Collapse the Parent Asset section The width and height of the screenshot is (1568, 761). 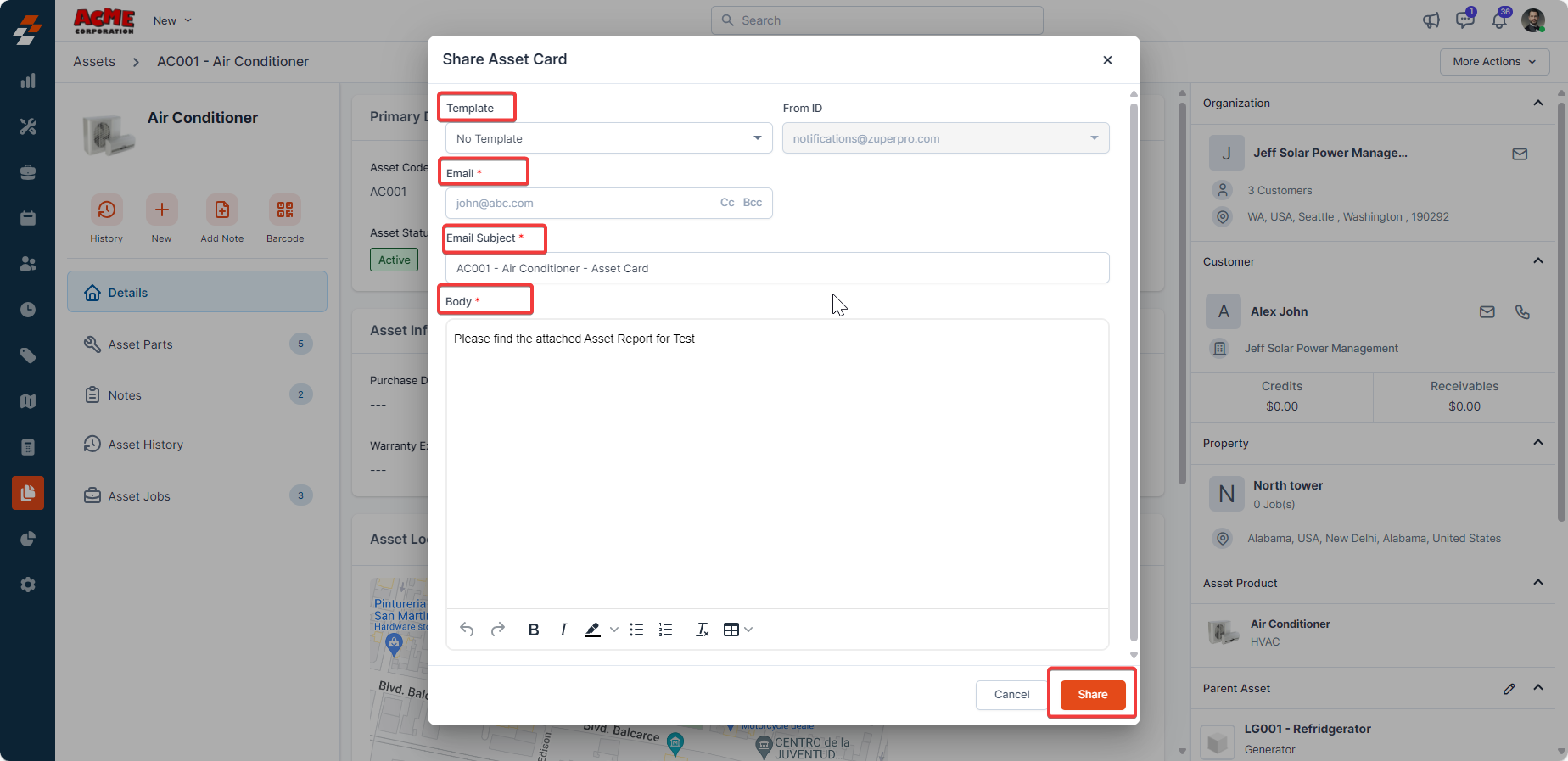click(1538, 688)
